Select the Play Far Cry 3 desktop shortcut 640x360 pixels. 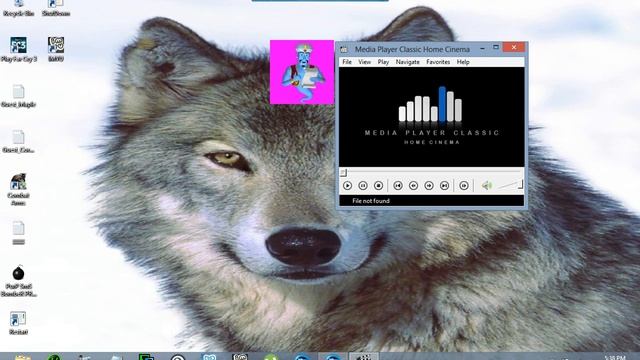click(18, 49)
